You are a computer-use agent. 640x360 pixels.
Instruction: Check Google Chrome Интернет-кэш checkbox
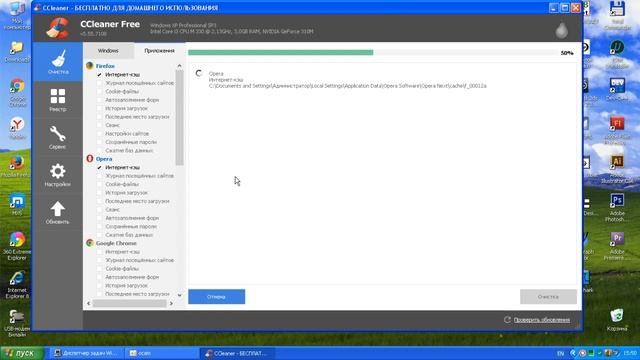pos(100,251)
